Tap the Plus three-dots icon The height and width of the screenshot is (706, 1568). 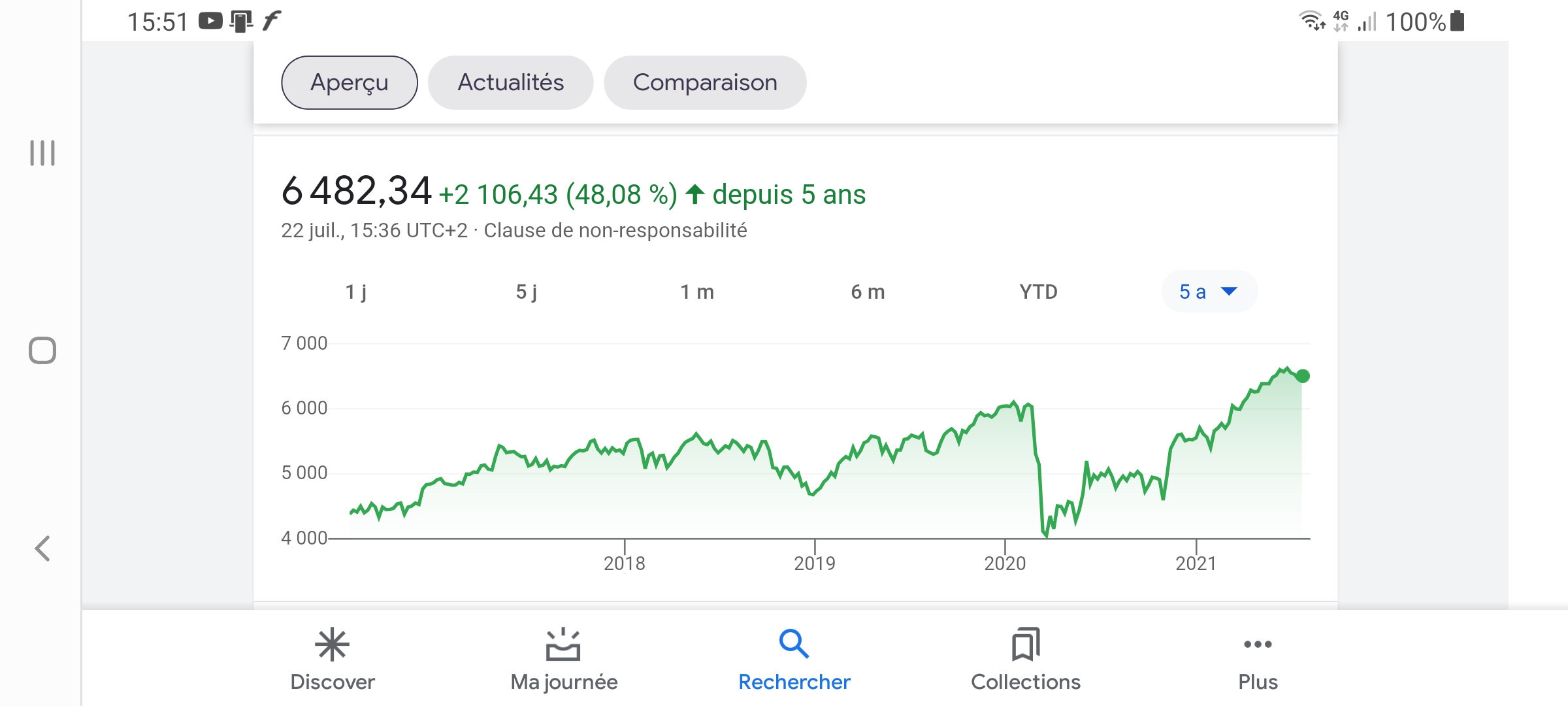tap(1258, 645)
